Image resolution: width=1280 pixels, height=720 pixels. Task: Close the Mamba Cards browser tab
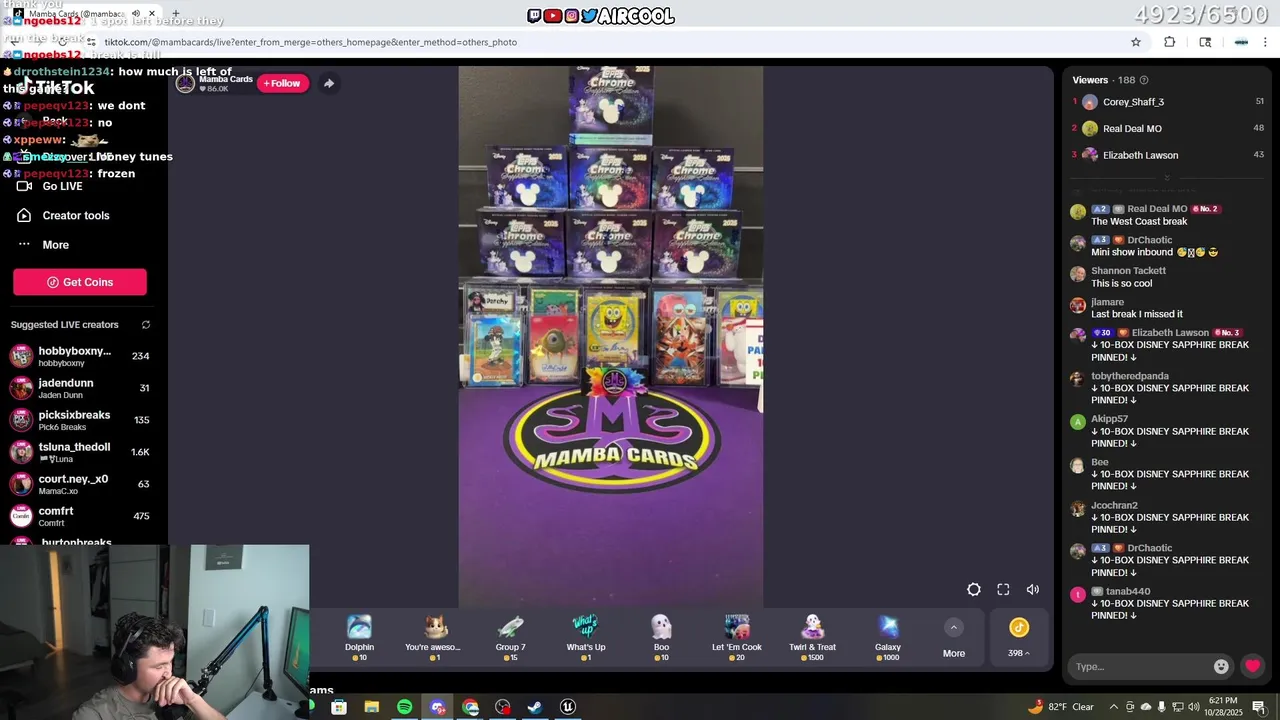pos(152,13)
